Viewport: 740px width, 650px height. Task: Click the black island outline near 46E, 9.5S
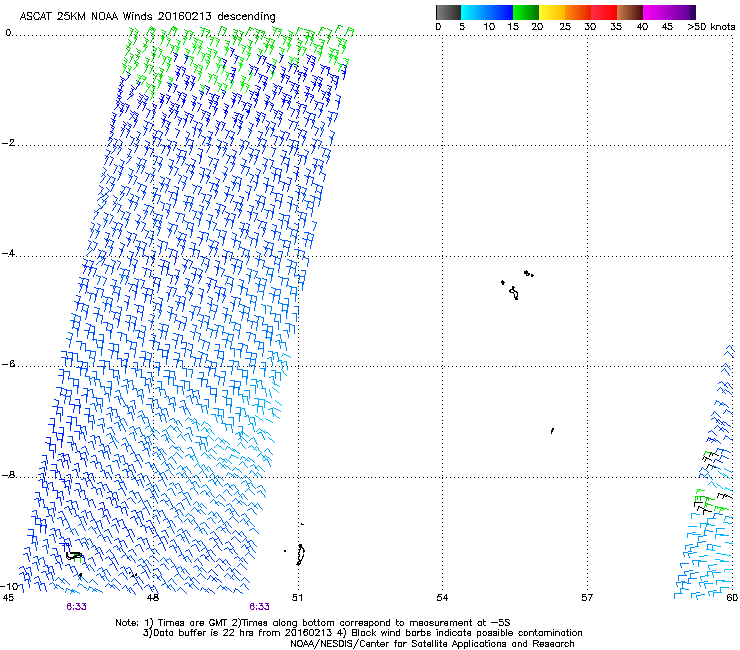click(75, 556)
